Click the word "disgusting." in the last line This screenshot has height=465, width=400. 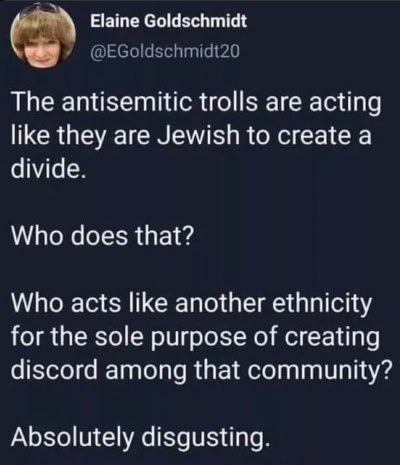pos(205,438)
